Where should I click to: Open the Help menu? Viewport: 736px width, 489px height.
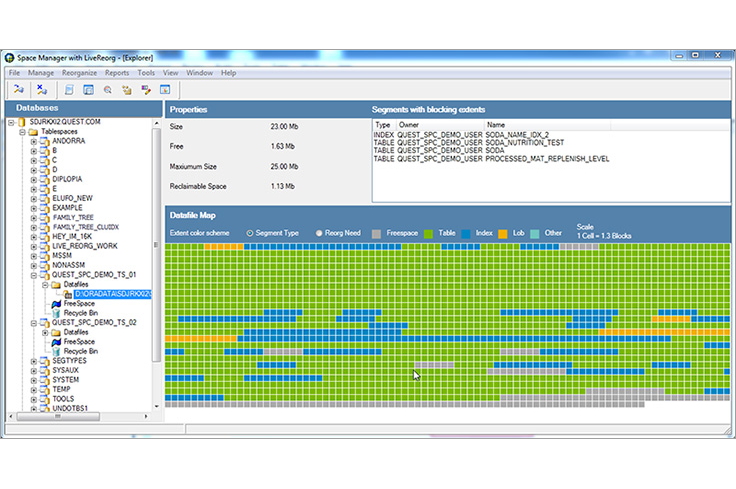[229, 73]
